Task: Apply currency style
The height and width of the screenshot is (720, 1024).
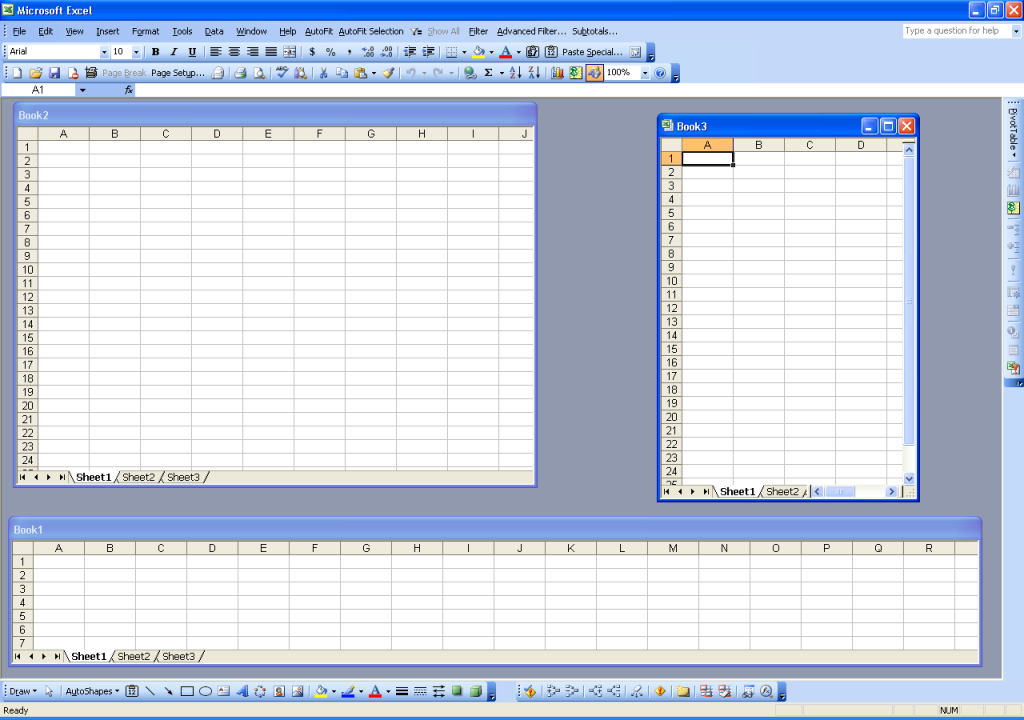Action: (312, 52)
